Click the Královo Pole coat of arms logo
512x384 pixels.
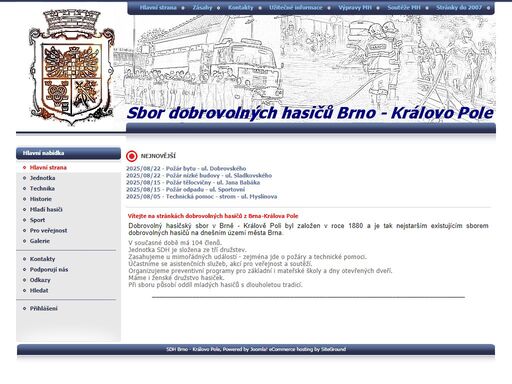71,67
